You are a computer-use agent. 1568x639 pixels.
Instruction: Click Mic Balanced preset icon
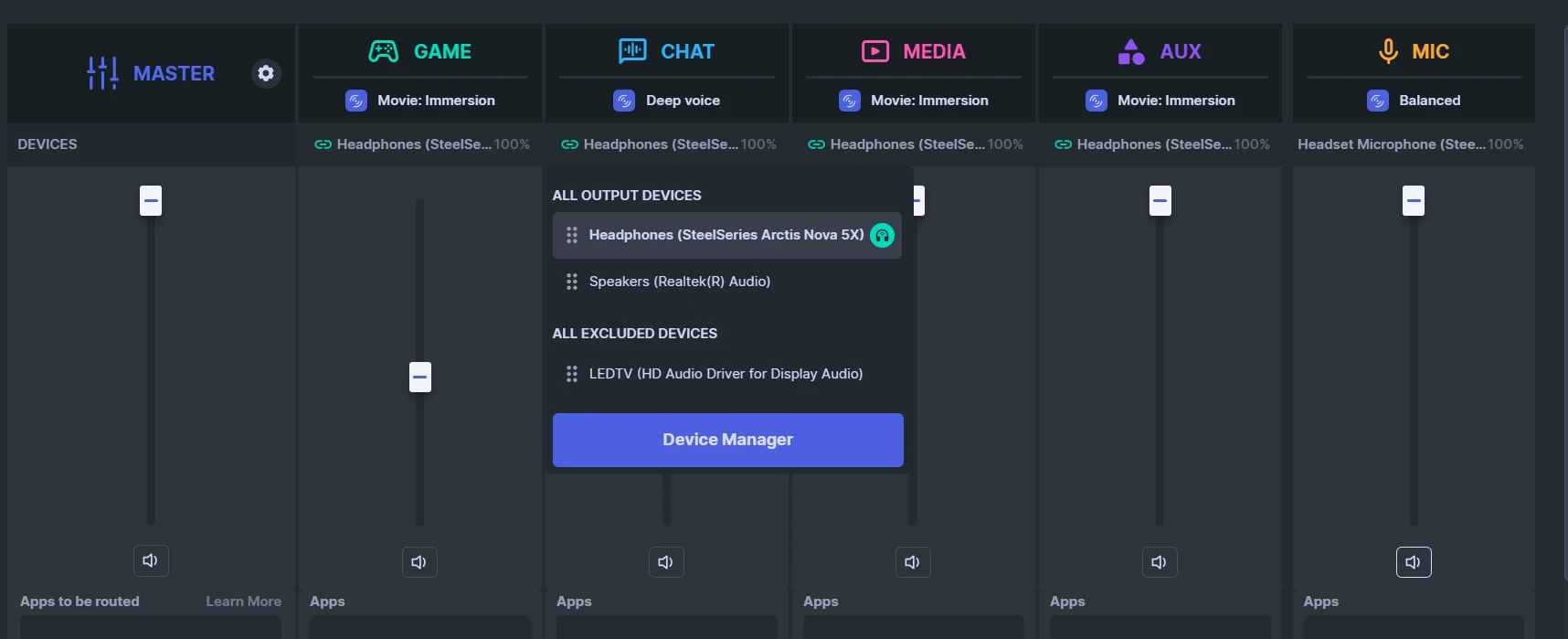point(1378,101)
